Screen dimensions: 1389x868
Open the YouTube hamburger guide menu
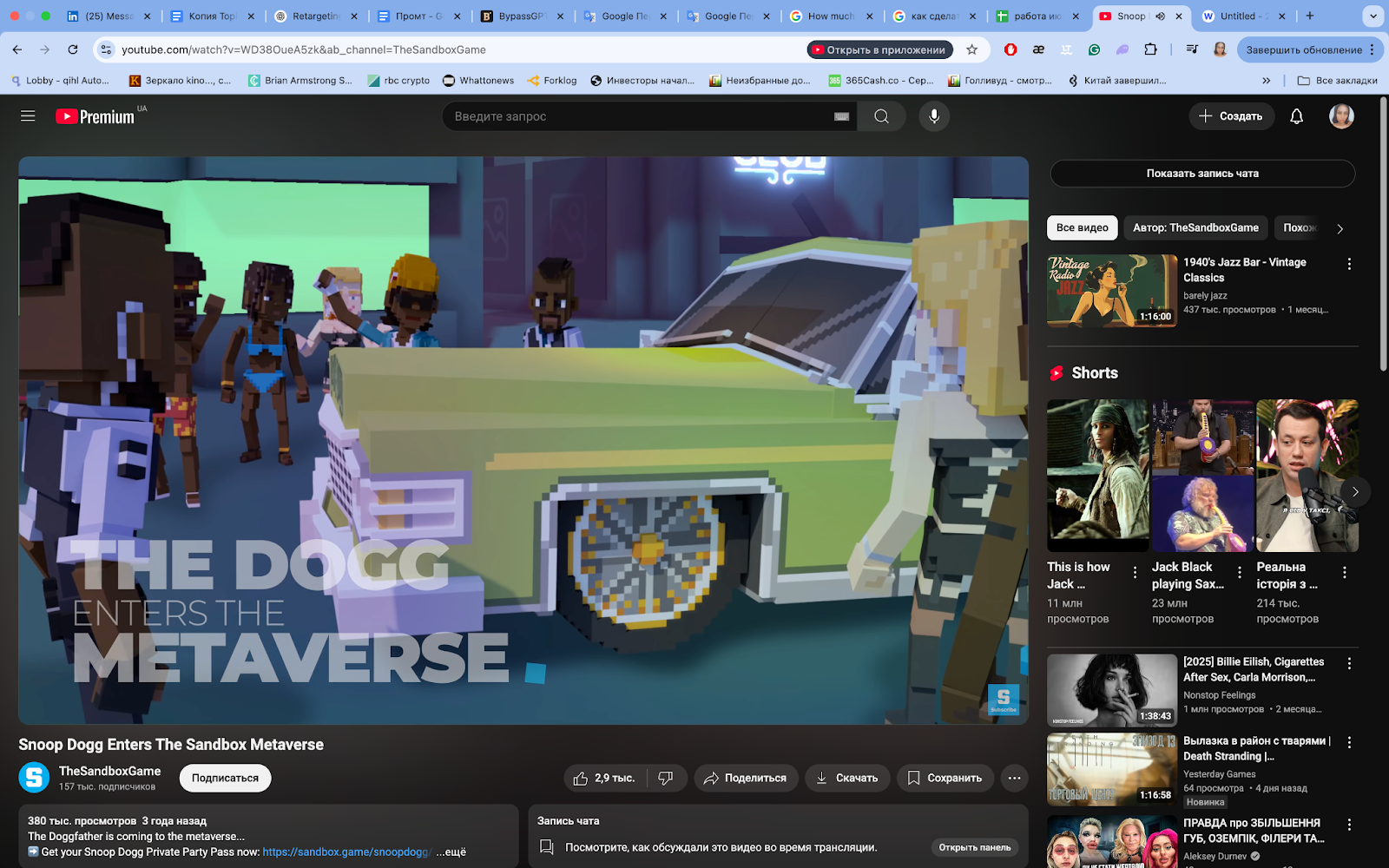pos(28,116)
